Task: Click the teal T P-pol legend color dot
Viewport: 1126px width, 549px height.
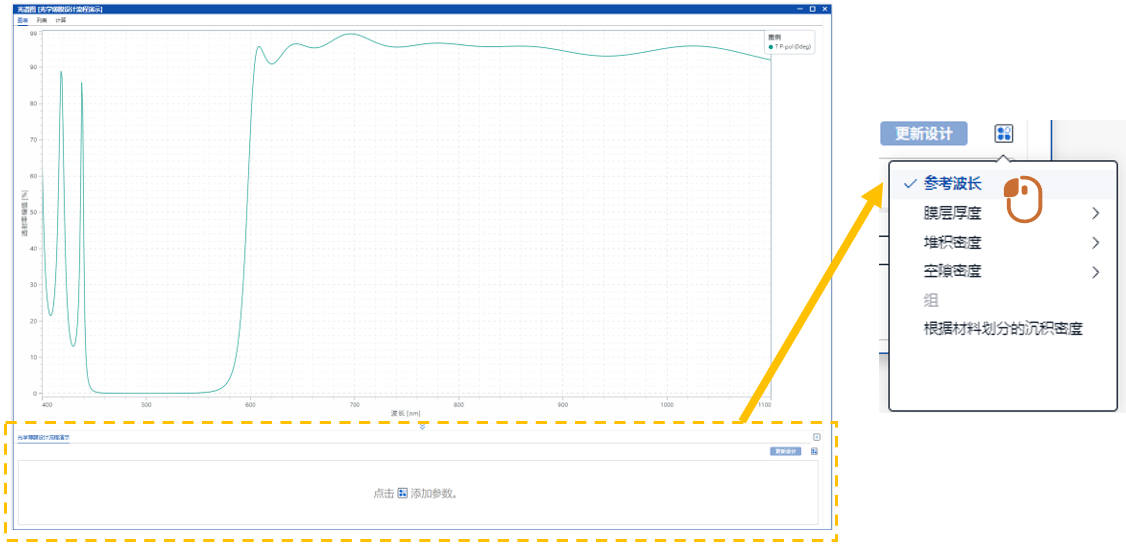Action: [770, 47]
